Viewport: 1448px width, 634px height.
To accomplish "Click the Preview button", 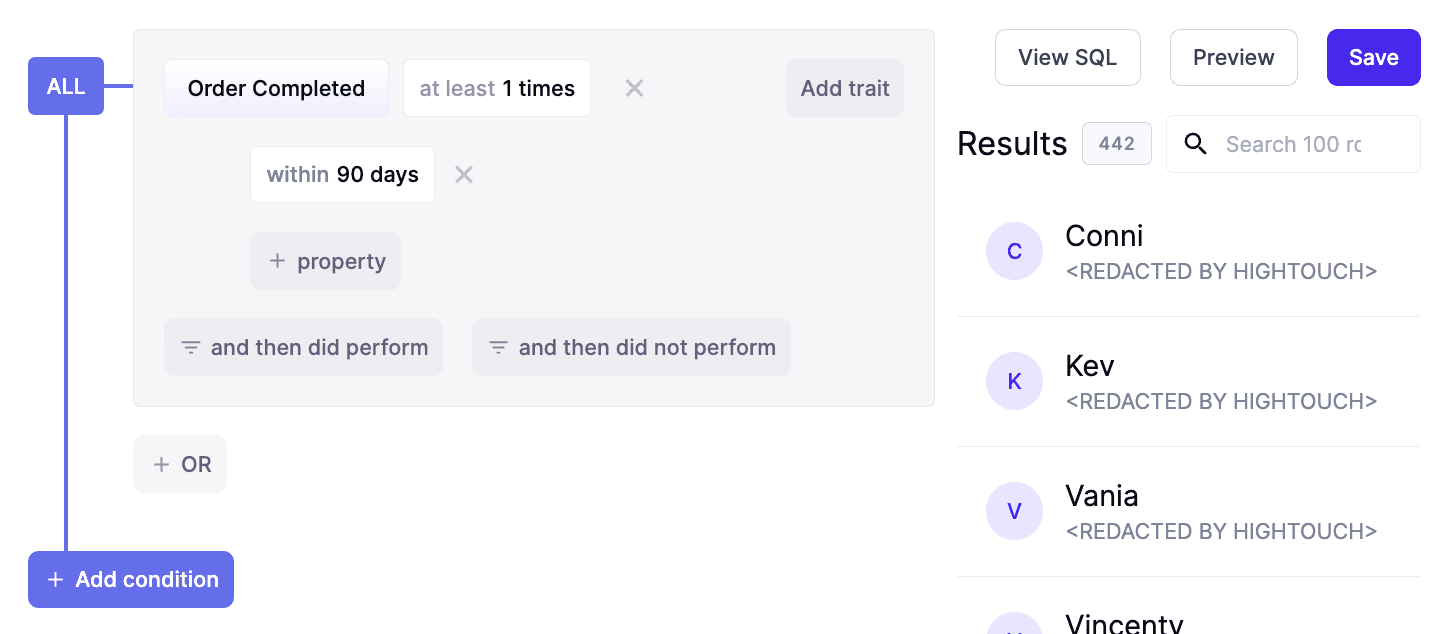I will coord(1233,57).
